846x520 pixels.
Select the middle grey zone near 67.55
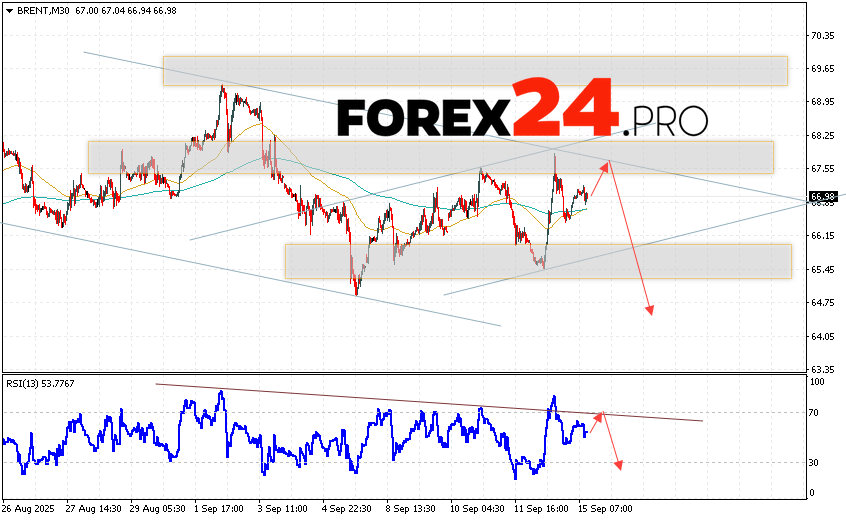[x=430, y=157]
